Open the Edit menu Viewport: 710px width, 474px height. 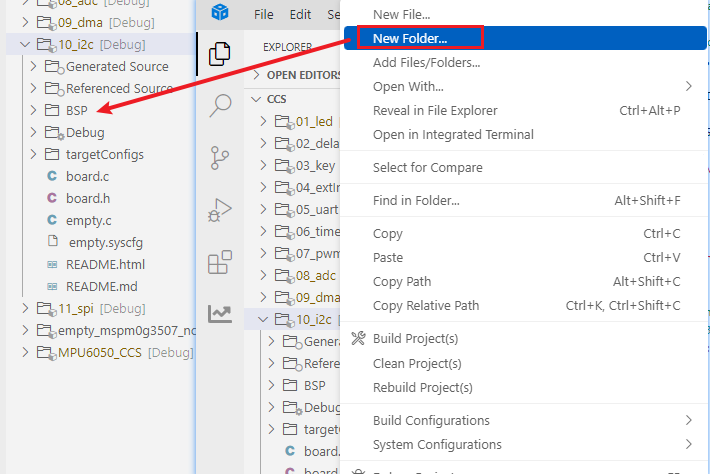pyautogui.click(x=300, y=15)
